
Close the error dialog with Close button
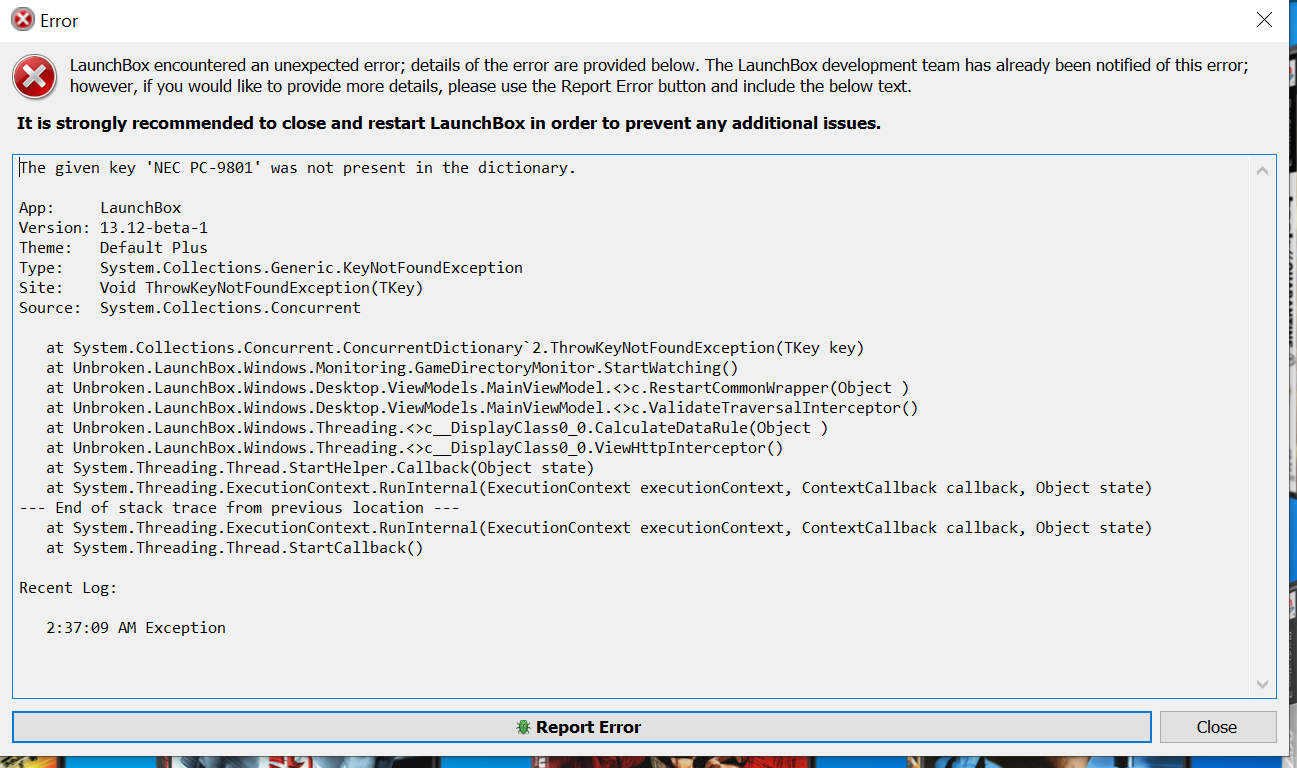pyautogui.click(x=1216, y=727)
